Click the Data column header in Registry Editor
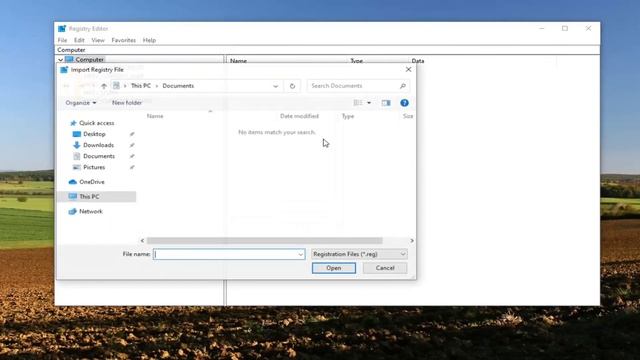Image resolution: width=640 pixels, height=360 pixels. pyautogui.click(x=418, y=60)
